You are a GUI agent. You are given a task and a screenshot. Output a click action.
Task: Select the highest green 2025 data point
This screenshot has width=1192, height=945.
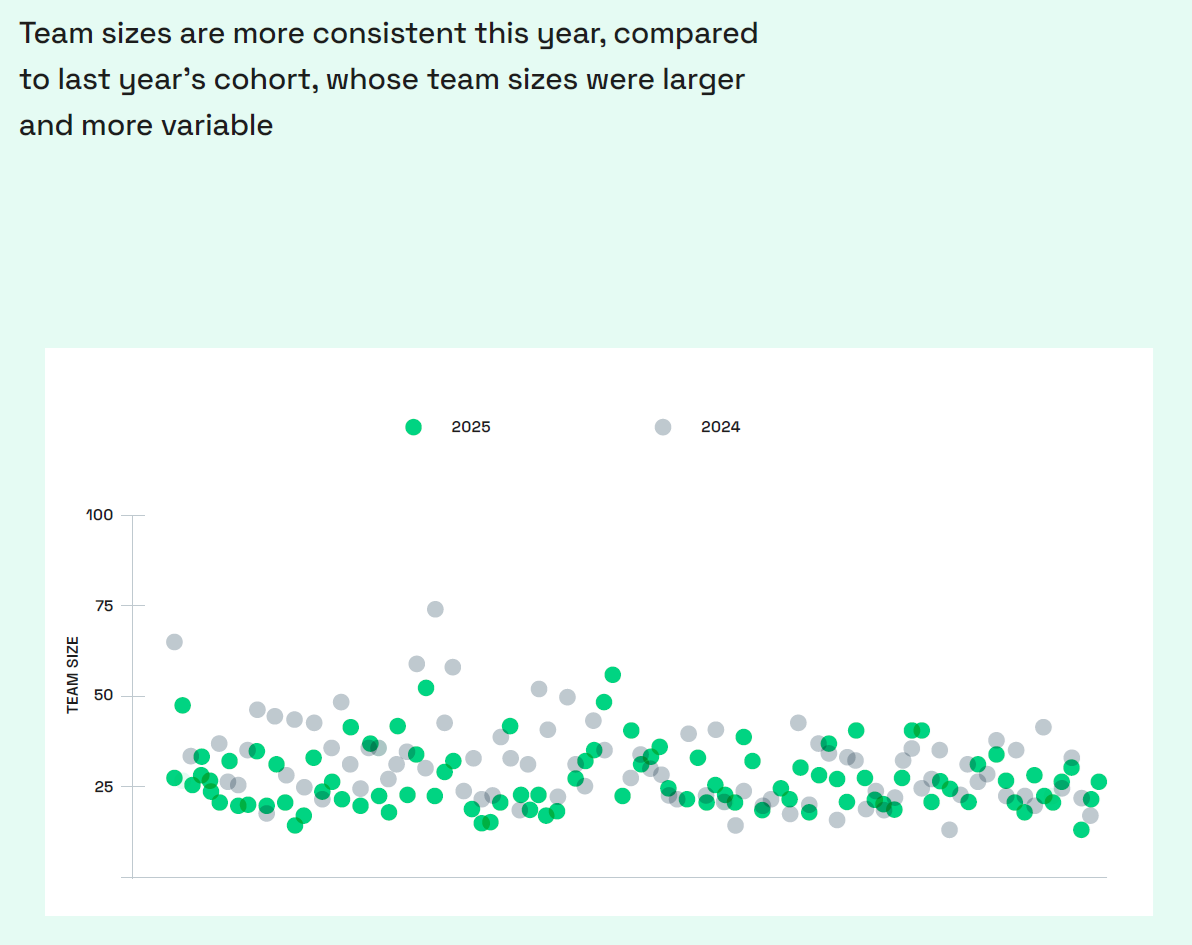pos(612,675)
